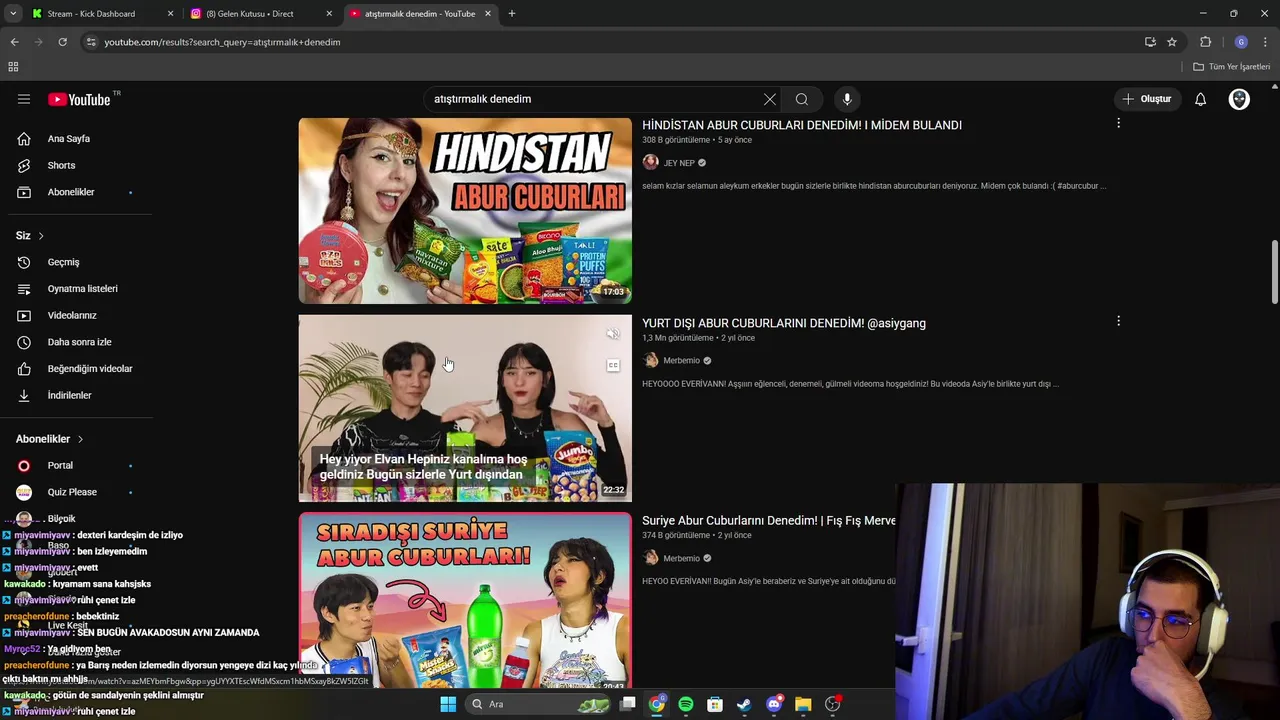Toggle captions on the YURT DIŞI preview thumbnail
The width and height of the screenshot is (1280, 720).
613,366
